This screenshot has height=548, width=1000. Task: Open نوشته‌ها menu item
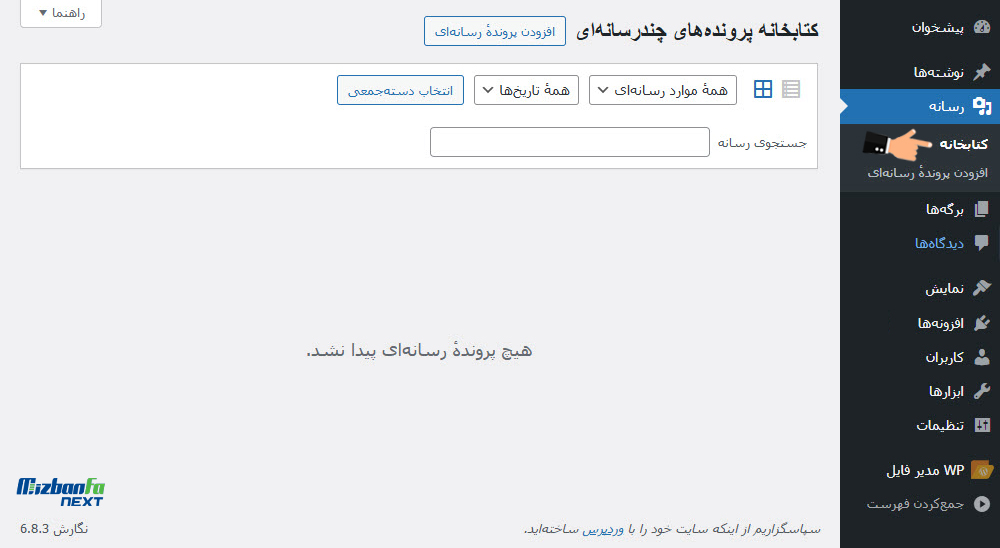point(939,72)
